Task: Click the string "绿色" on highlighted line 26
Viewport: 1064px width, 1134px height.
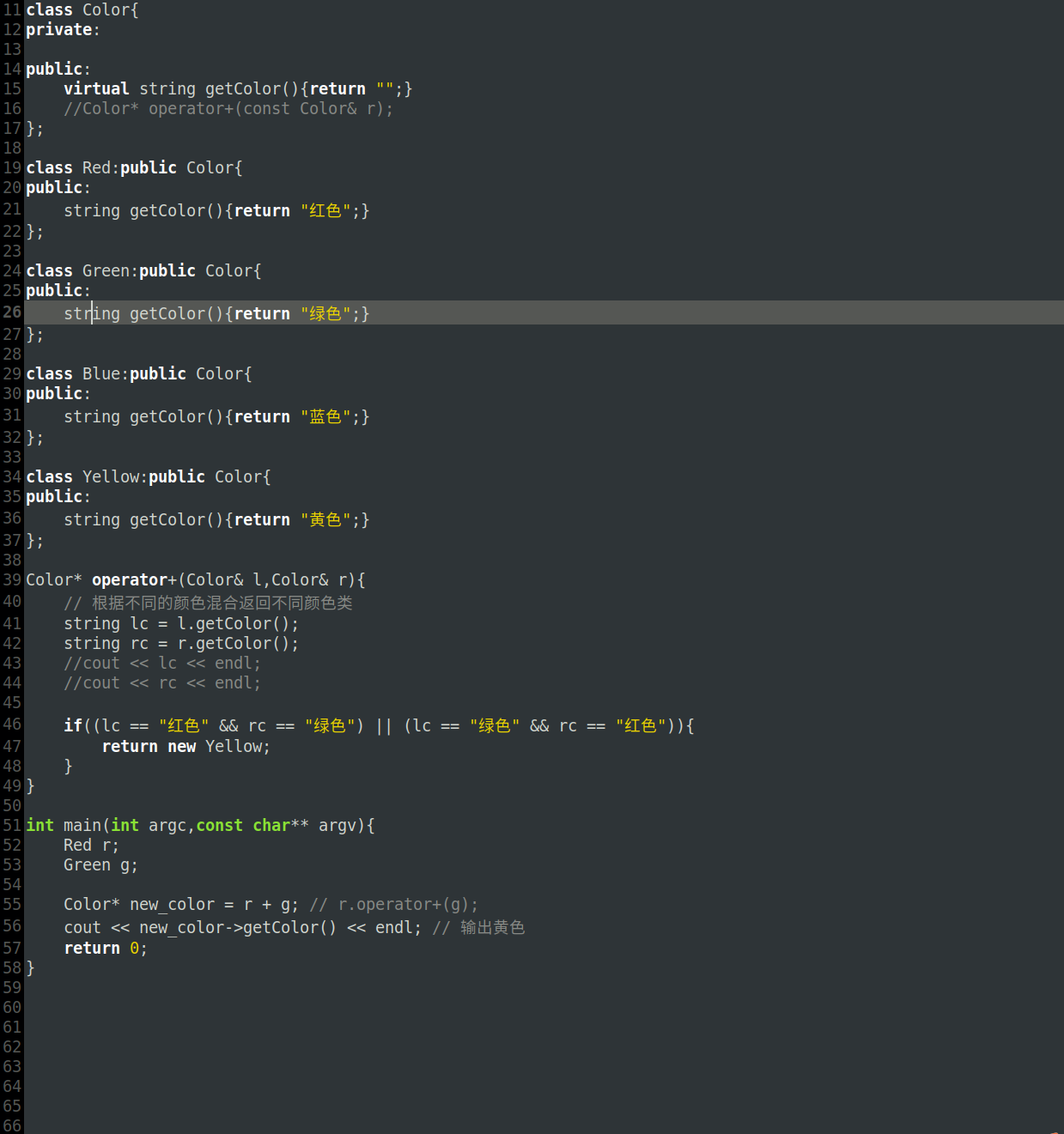Action: 325,314
